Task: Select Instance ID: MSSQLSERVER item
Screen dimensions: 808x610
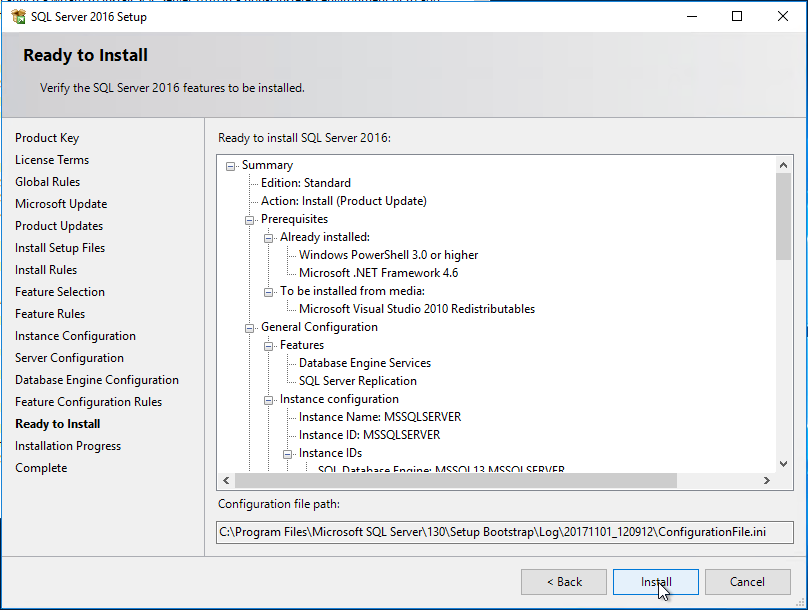Action: (369, 435)
